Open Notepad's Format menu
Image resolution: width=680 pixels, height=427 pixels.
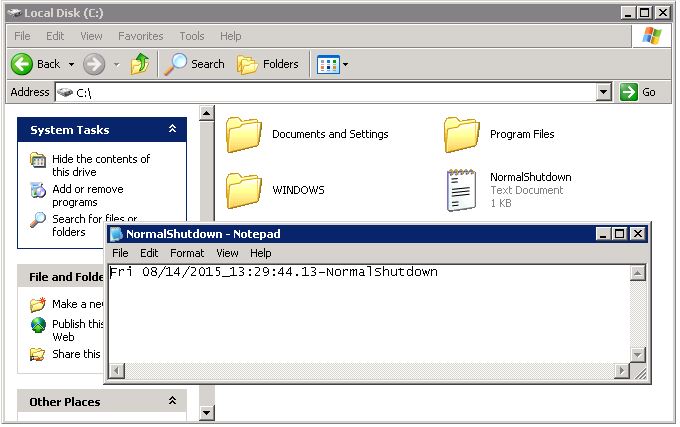(187, 253)
